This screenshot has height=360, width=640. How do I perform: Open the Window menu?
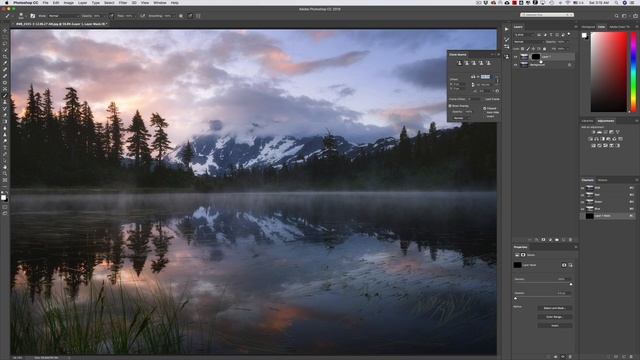pyautogui.click(x=160, y=2)
